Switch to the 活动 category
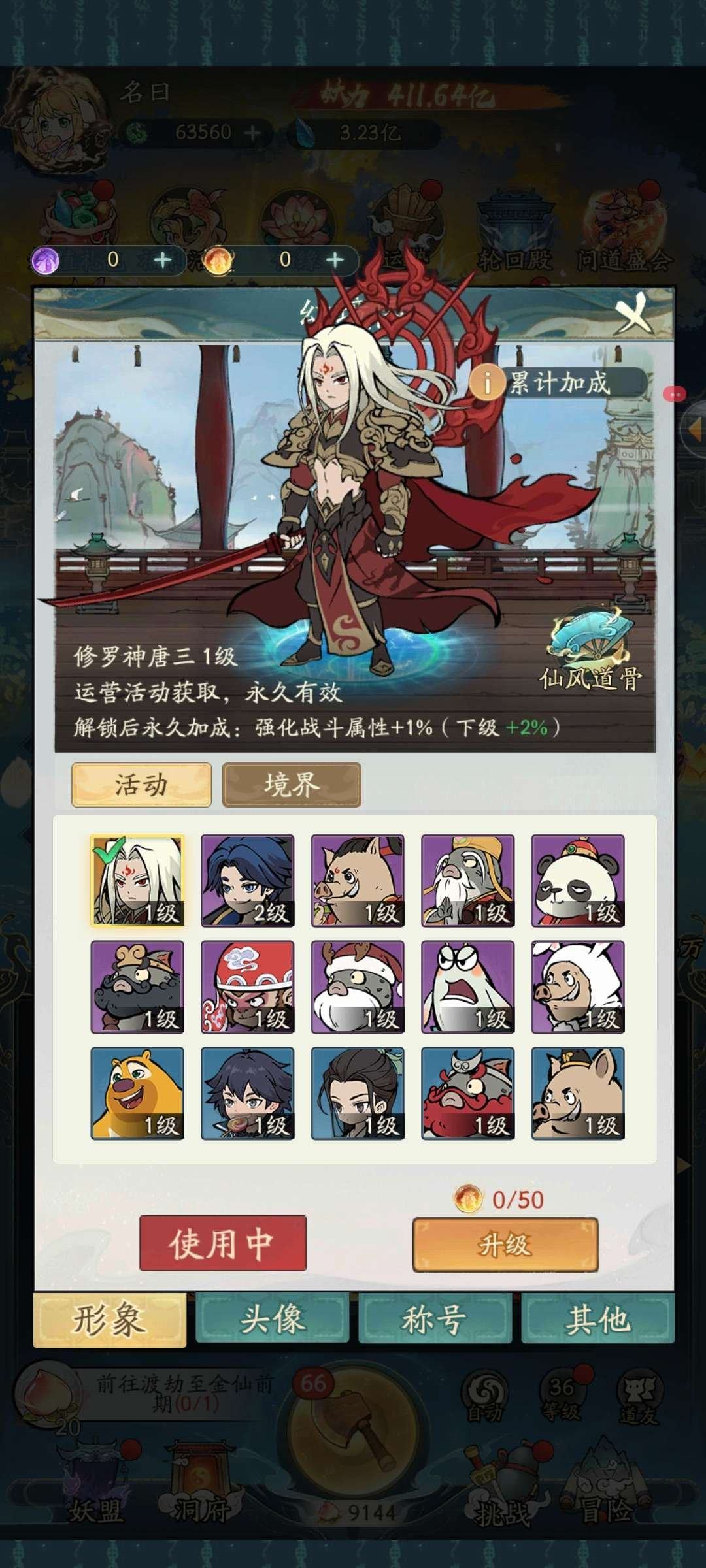Image resolution: width=706 pixels, height=1568 pixels. pos(141,785)
